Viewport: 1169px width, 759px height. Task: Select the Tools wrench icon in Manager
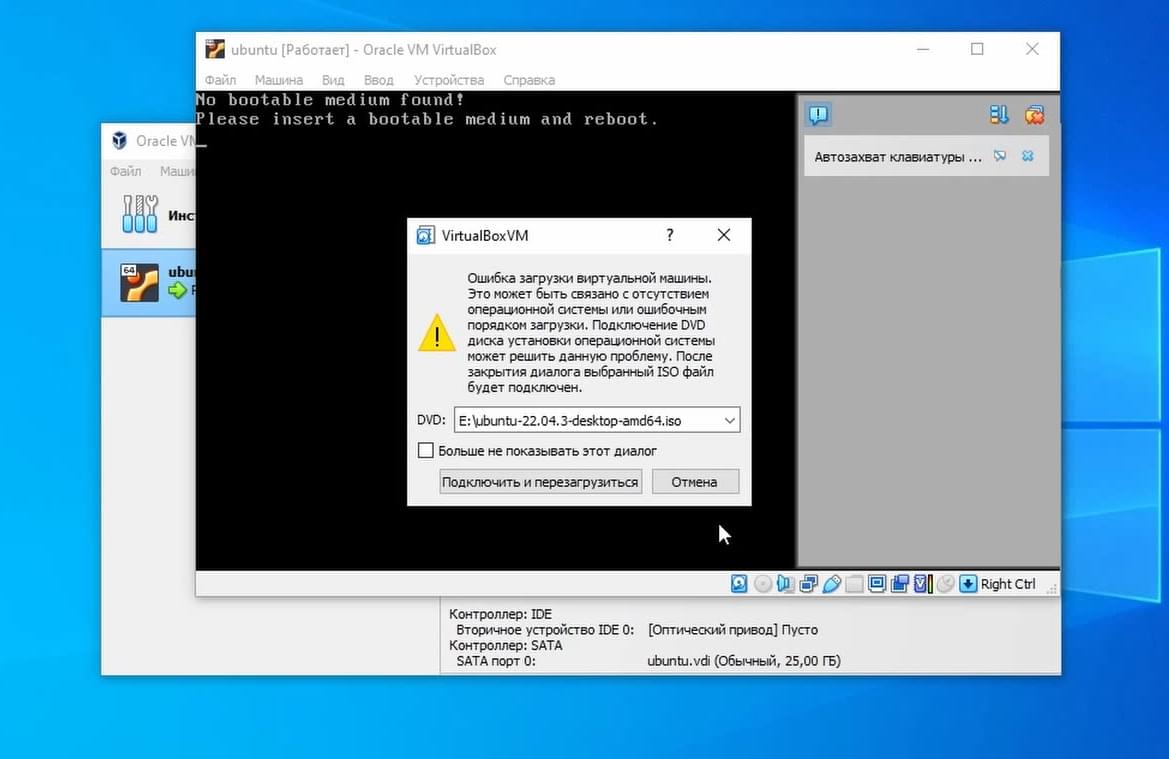click(140, 214)
